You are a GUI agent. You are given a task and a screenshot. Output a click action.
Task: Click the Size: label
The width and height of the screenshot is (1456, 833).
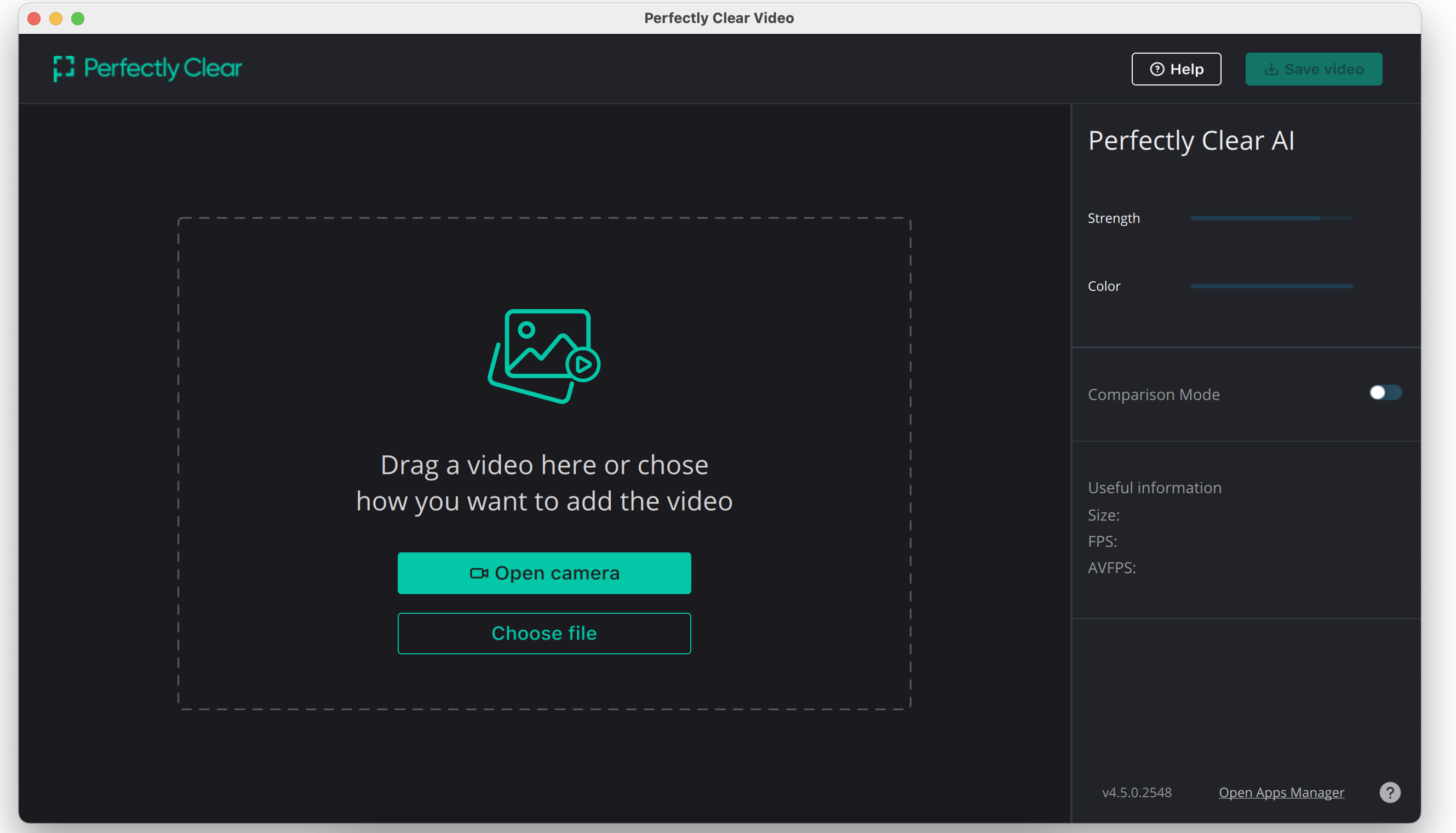1103,515
